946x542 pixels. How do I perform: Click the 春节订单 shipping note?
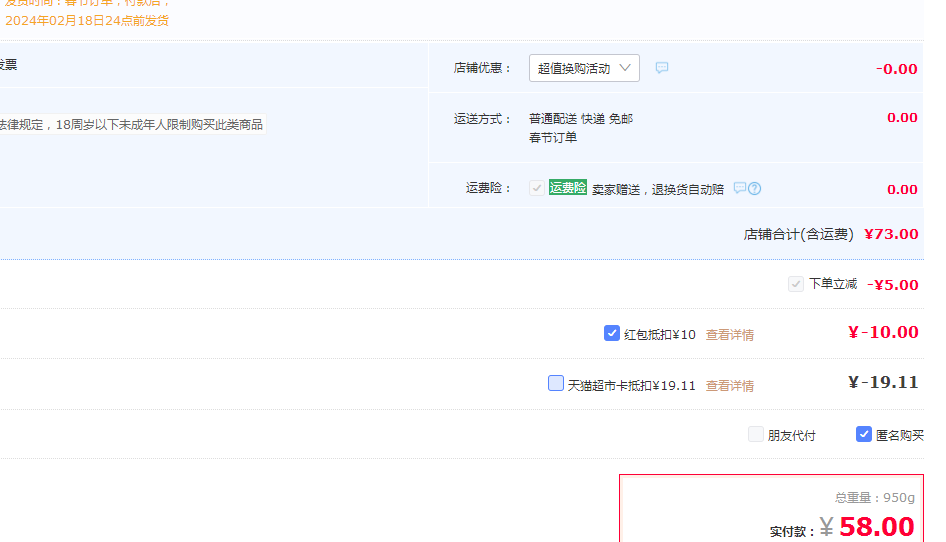tap(553, 138)
